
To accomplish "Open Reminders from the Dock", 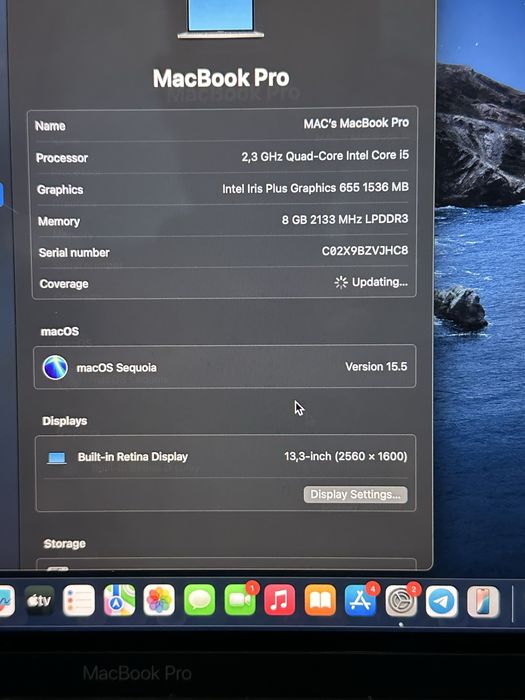I will pos(79,601).
